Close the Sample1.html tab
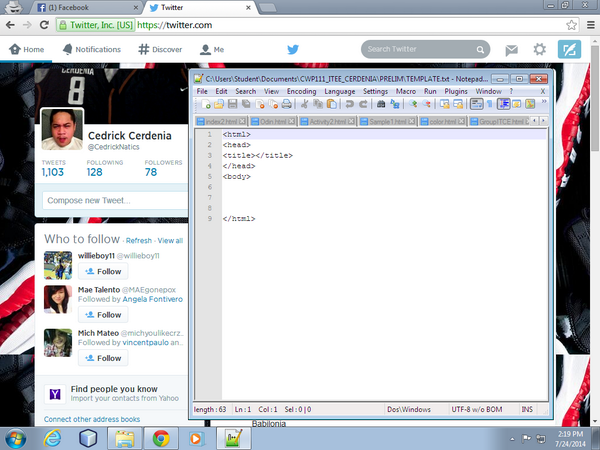This screenshot has width=600, height=450. [x=411, y=121]
